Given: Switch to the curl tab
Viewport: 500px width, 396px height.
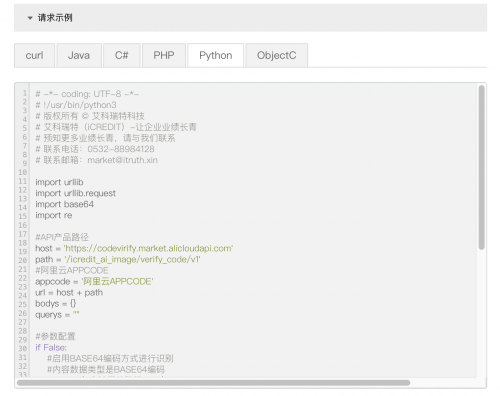Looking at the screenshot, I should tap(34, 55).
